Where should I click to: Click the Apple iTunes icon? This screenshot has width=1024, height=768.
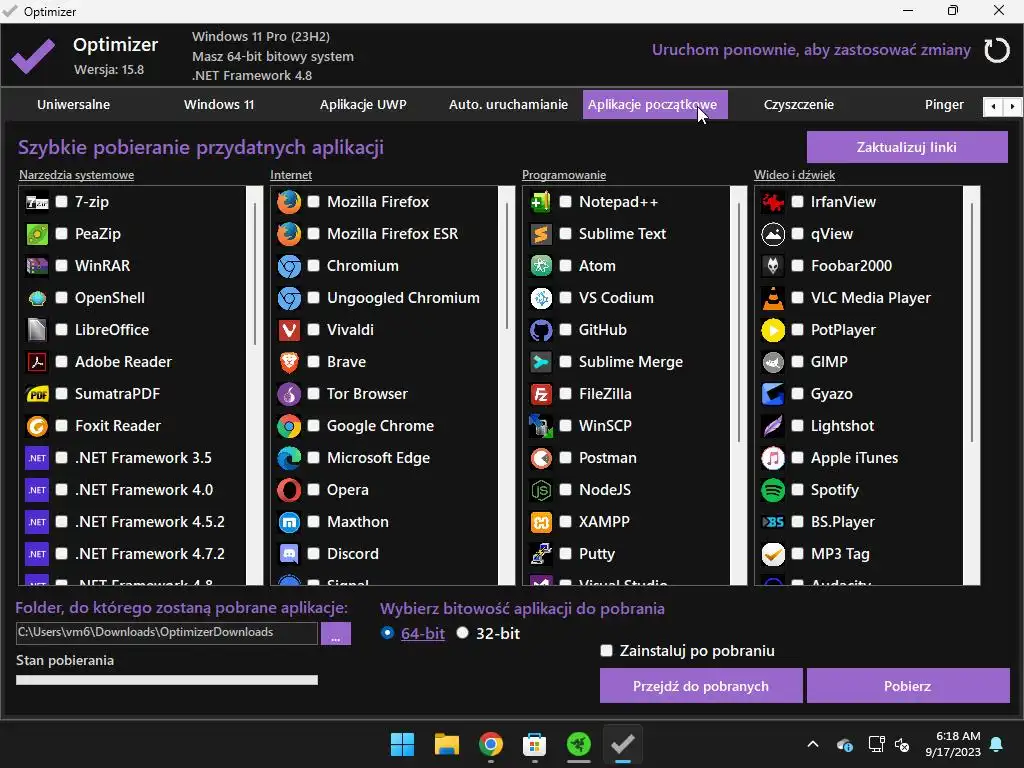point(773,458)
